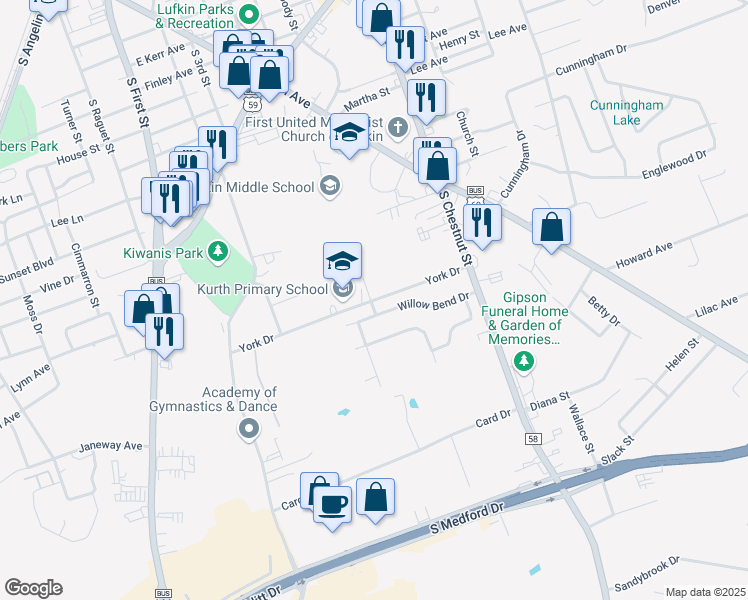
Task: Select the Sunset Blvd label
Action: click(27, 270)
